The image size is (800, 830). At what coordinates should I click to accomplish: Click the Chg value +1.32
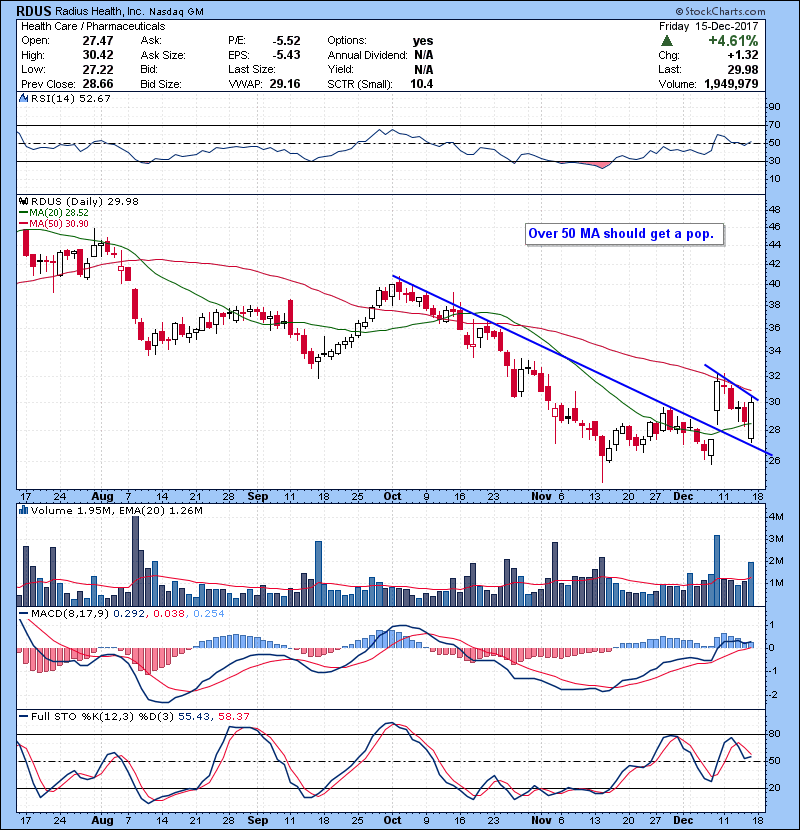(743, 55)
